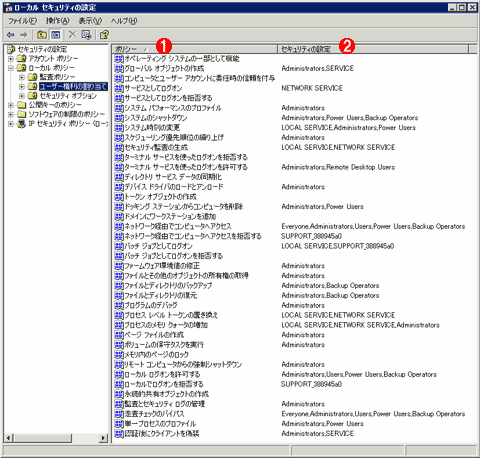Open the ファイル(F) menu
Screen dimensions: 480x458
pyautogui.click(x=22, y=21)
